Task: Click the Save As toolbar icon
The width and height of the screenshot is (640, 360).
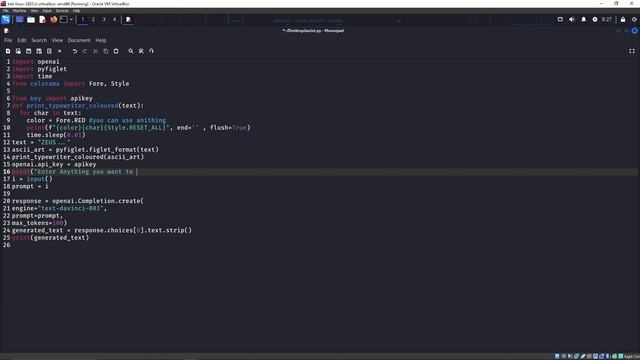Action: point(39,51)
